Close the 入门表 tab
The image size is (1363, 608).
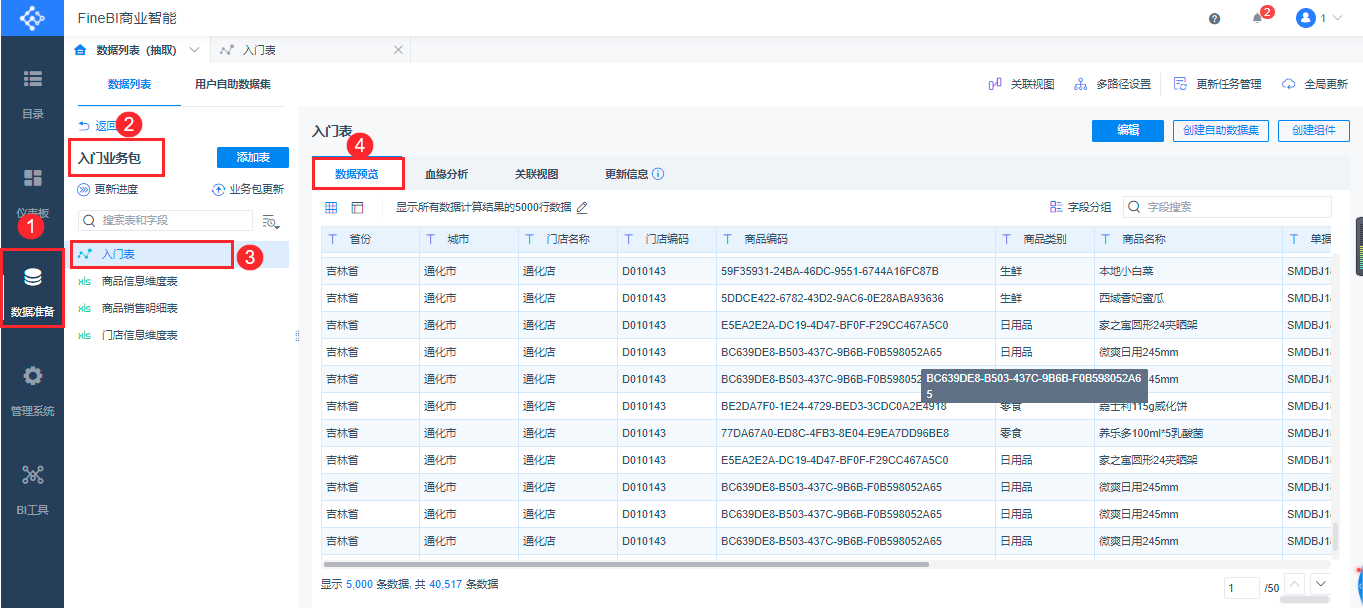click(398, 49)
